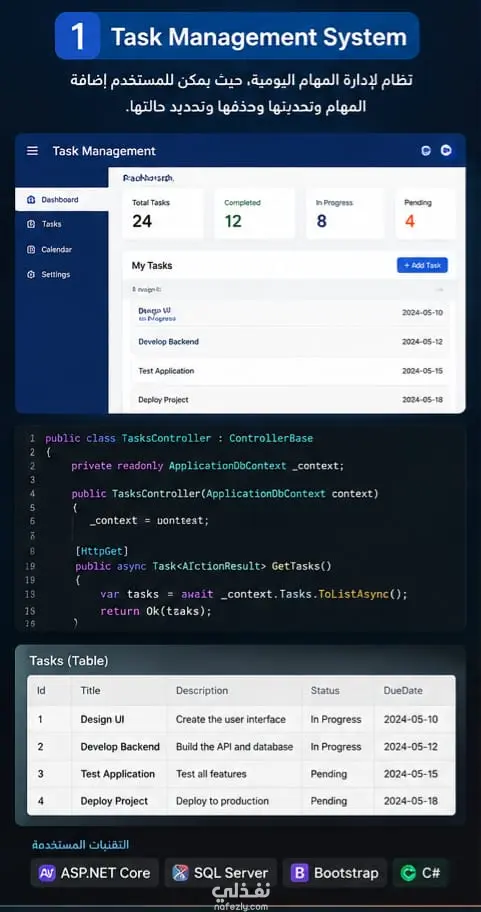Click the Bootstrap technology badge label
Screen dimensions: 481x912
coord(346,873)
